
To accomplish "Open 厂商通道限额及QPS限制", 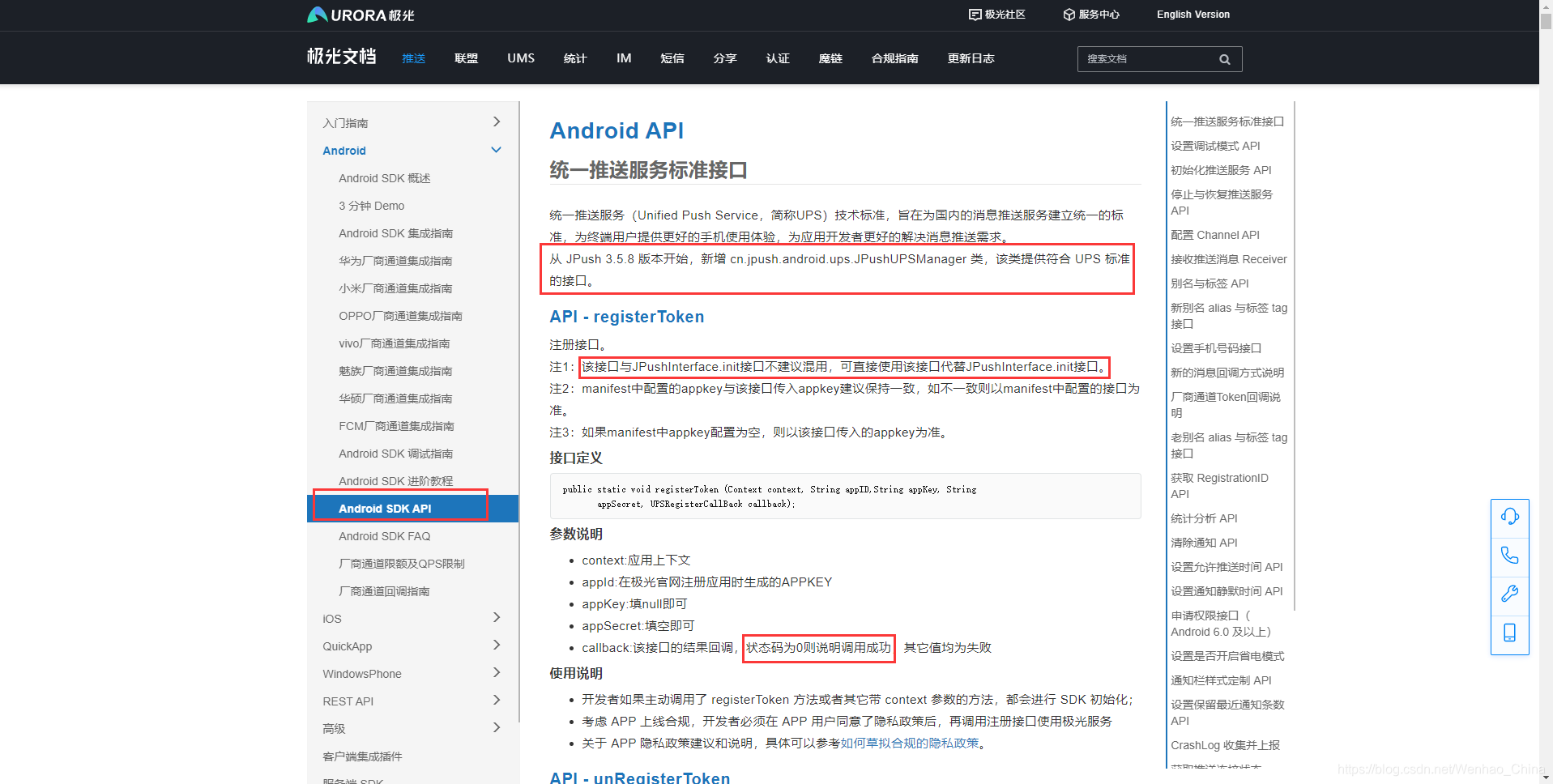I will 401,564.
